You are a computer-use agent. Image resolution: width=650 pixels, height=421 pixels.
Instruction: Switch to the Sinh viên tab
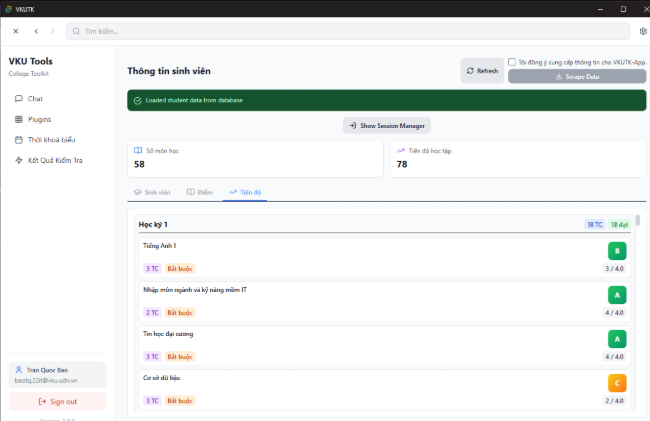(x=152, y=192)
